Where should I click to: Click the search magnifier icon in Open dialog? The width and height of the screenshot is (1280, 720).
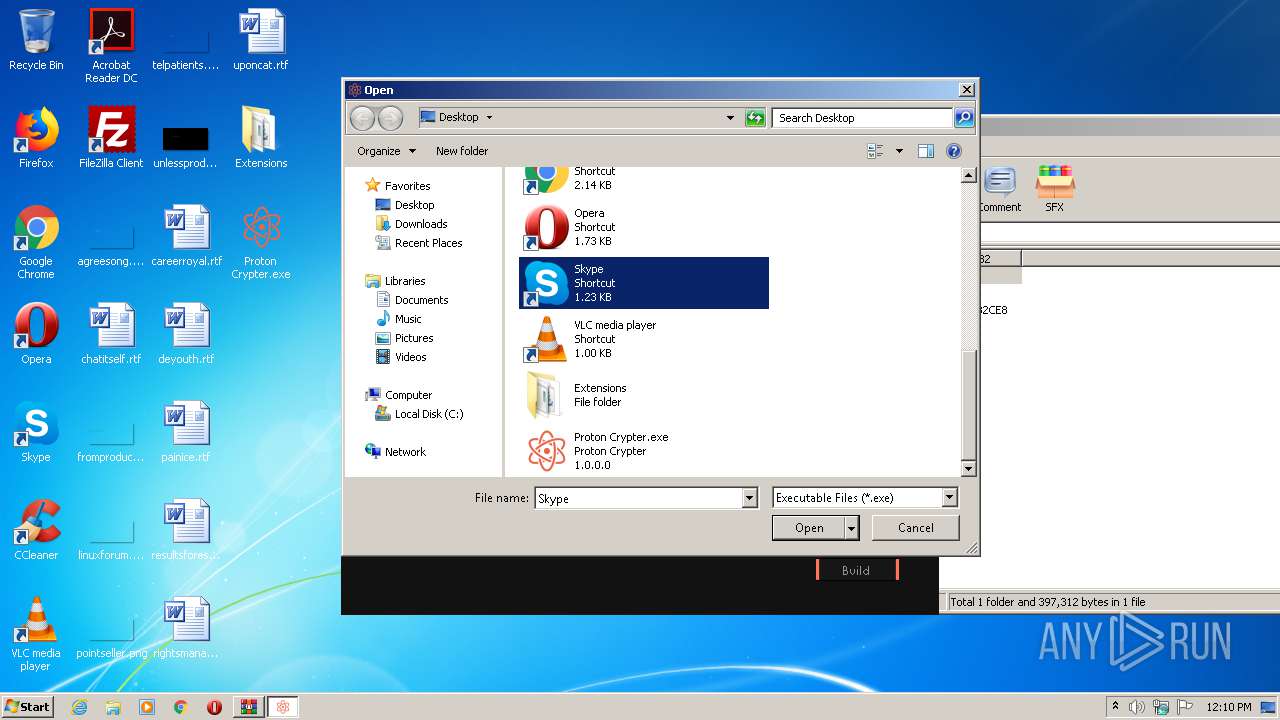pyautogui.click(x=963, y=118)
